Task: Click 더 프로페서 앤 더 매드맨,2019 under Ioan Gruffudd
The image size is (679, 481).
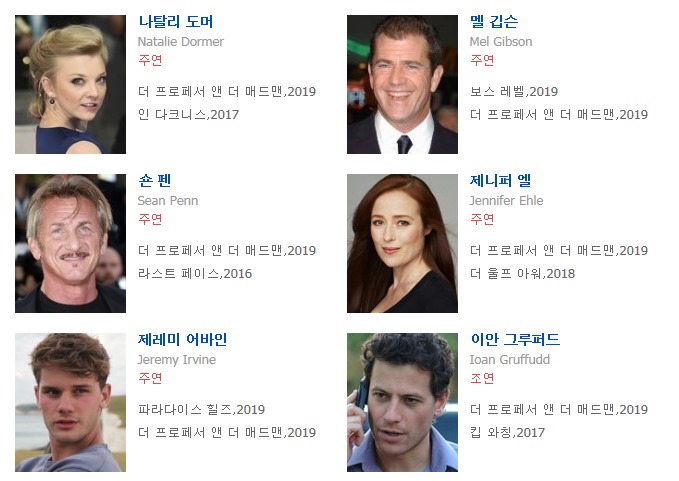Action: (x=559, y=410)
